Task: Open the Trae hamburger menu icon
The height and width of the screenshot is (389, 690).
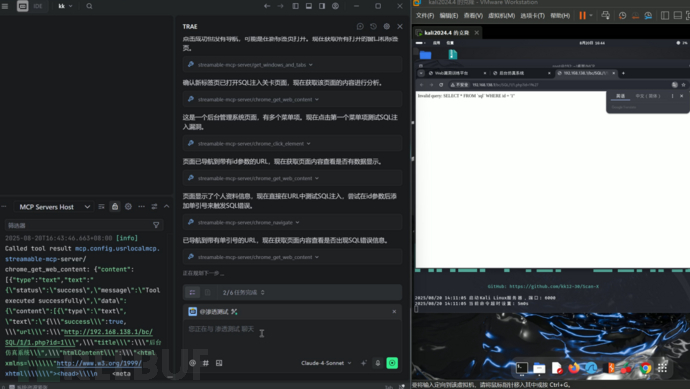Action: 5,6
